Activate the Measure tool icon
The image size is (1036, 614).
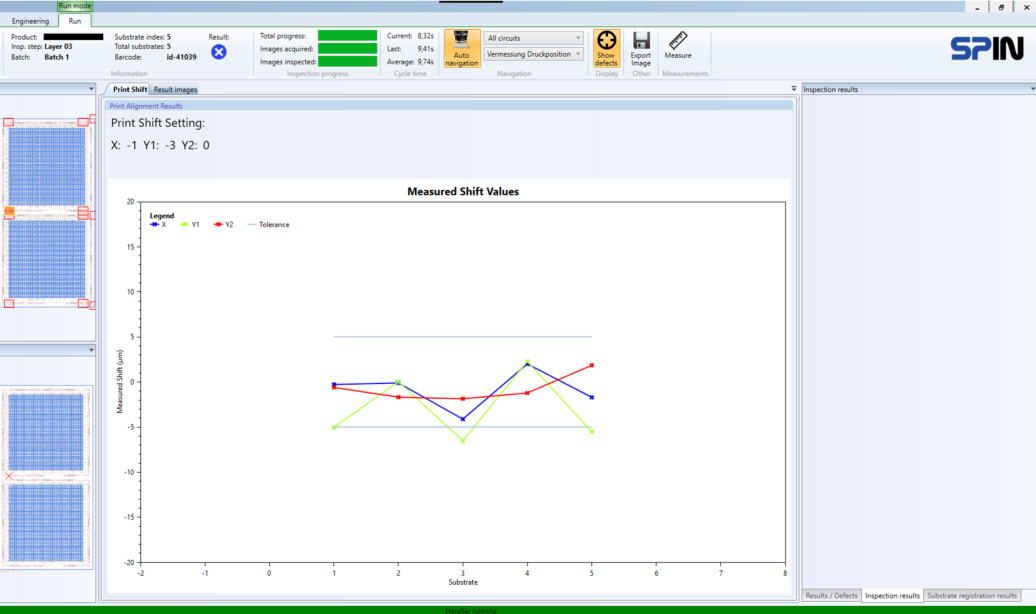click(x=677, y=45)
